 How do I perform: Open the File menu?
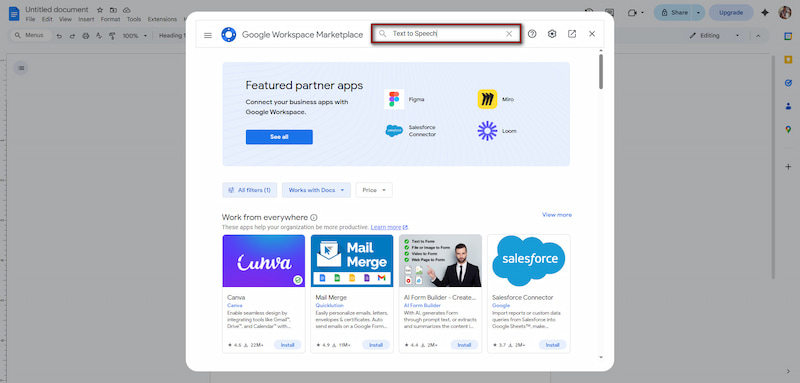[30, 19]
